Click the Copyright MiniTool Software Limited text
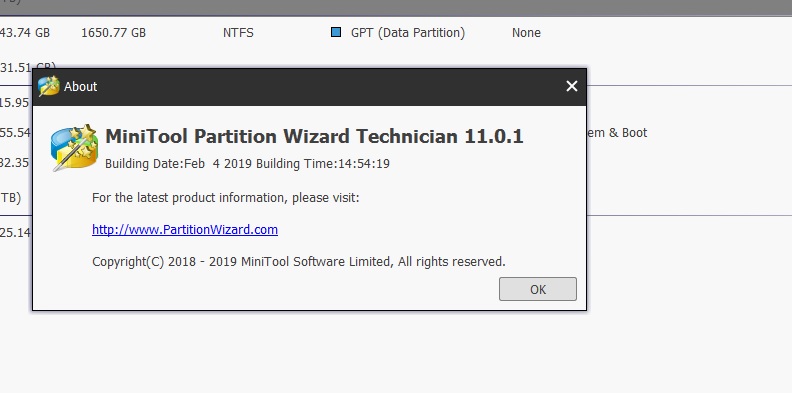This screenshot has height=393, width=792. [299, 262]
